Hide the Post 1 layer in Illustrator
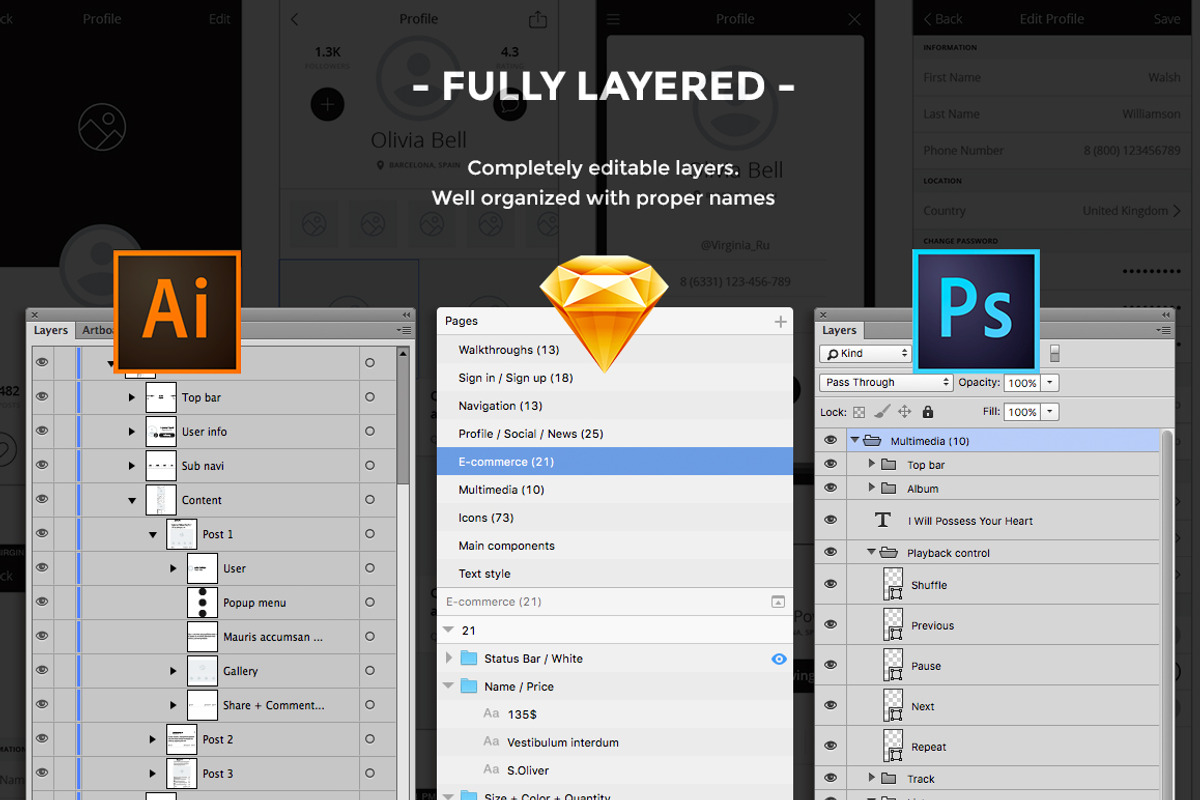This screenshot has width=1200, height=800. pos(42,533)
